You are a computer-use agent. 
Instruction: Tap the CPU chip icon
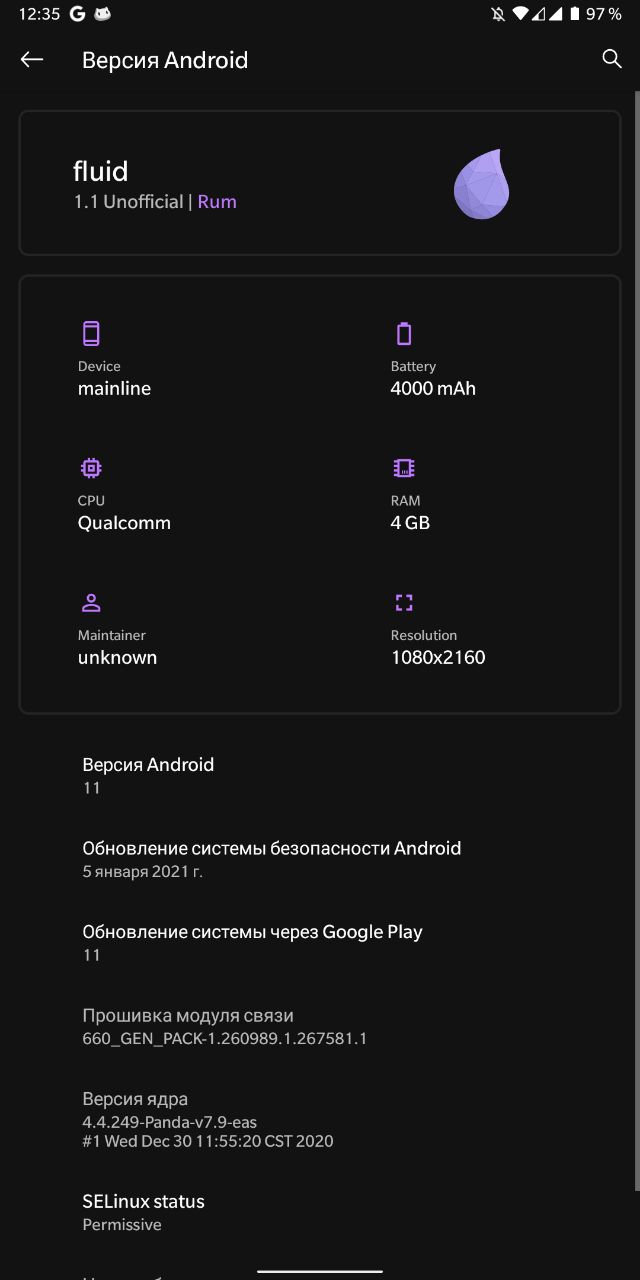coord(91,468)
